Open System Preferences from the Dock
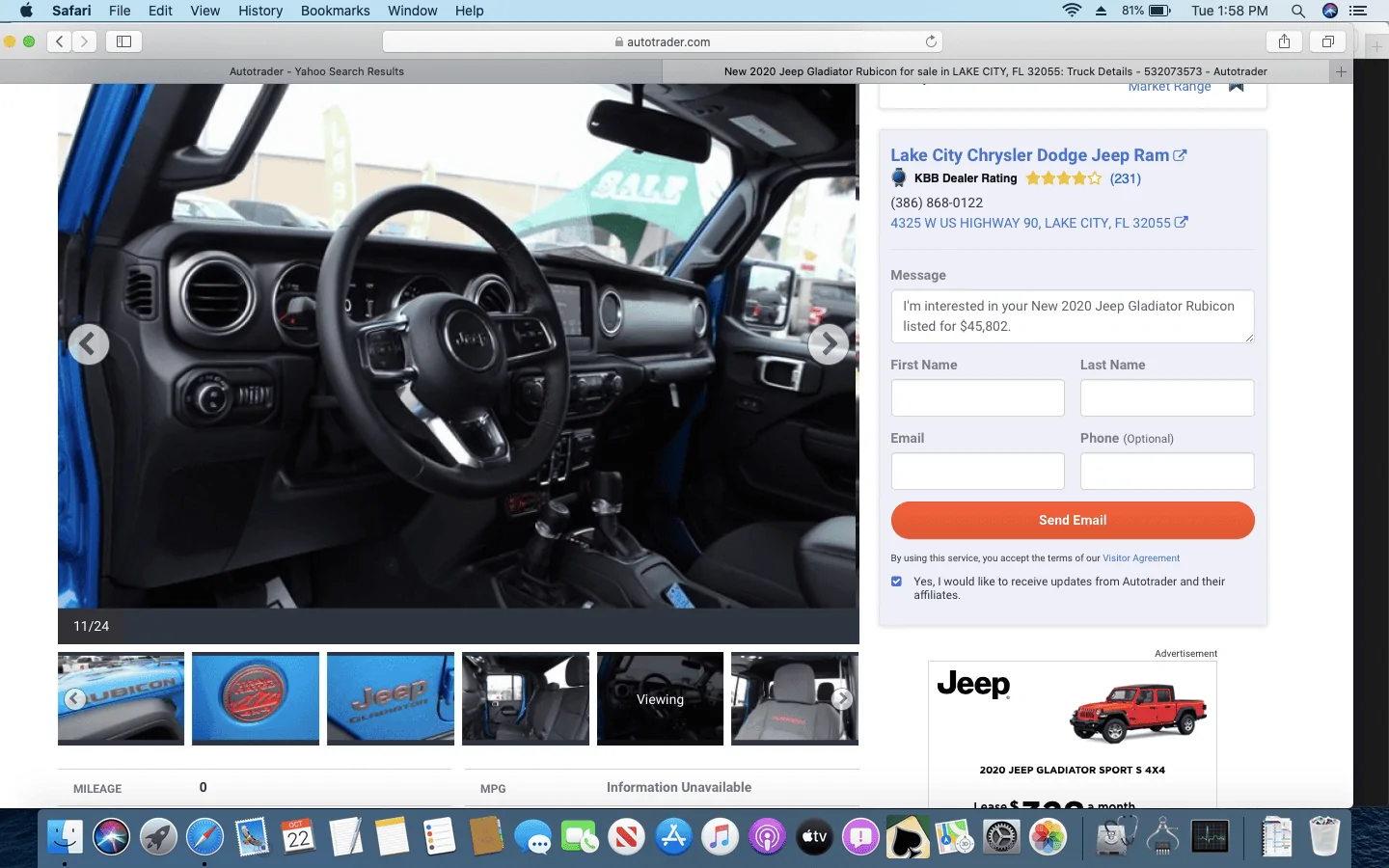The height and width of the screenshot is (868, 1389). tap(1001, 836)
